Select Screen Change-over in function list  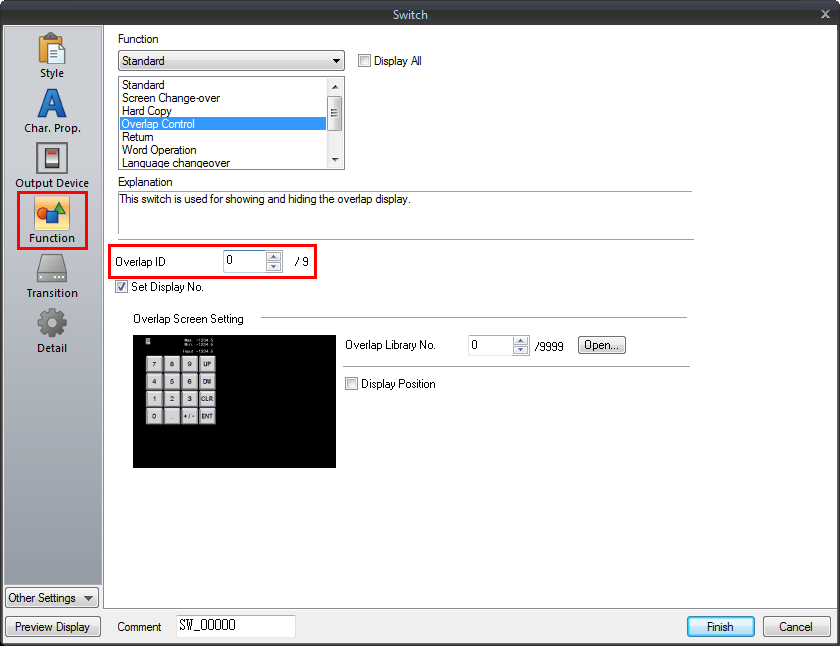(171, 98)
